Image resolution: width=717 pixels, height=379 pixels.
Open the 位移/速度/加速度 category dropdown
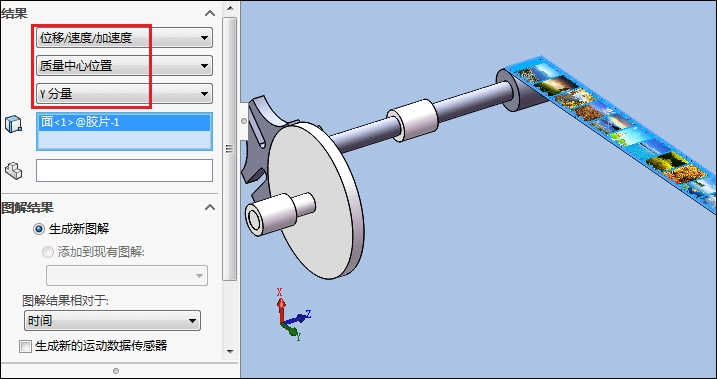[x=124, y=38]
